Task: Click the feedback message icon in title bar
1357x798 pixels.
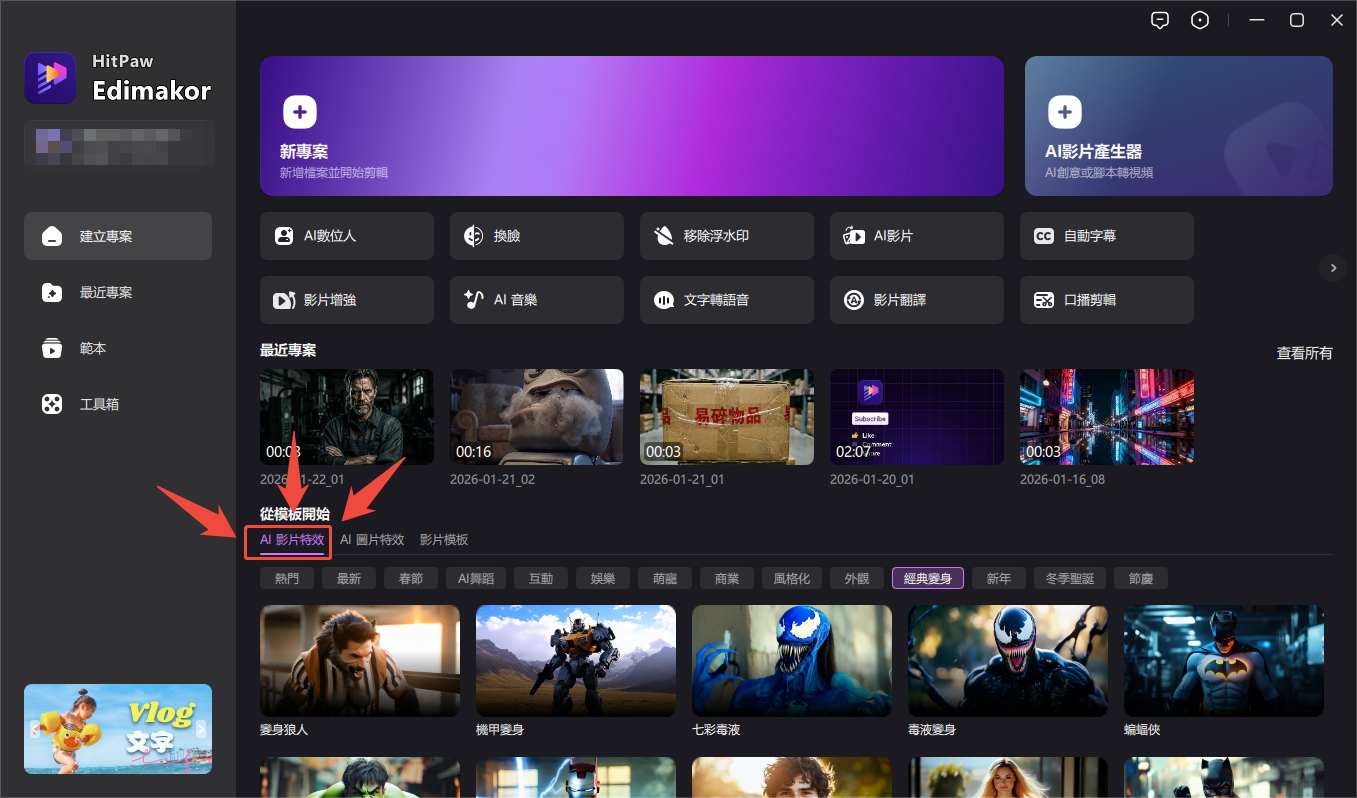Action: [1160, 21]
